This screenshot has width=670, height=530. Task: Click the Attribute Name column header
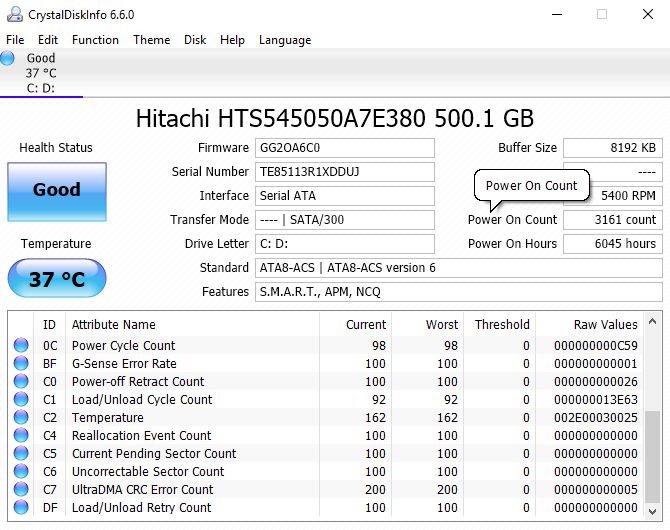pyautogui.click(x=192, y=325)
